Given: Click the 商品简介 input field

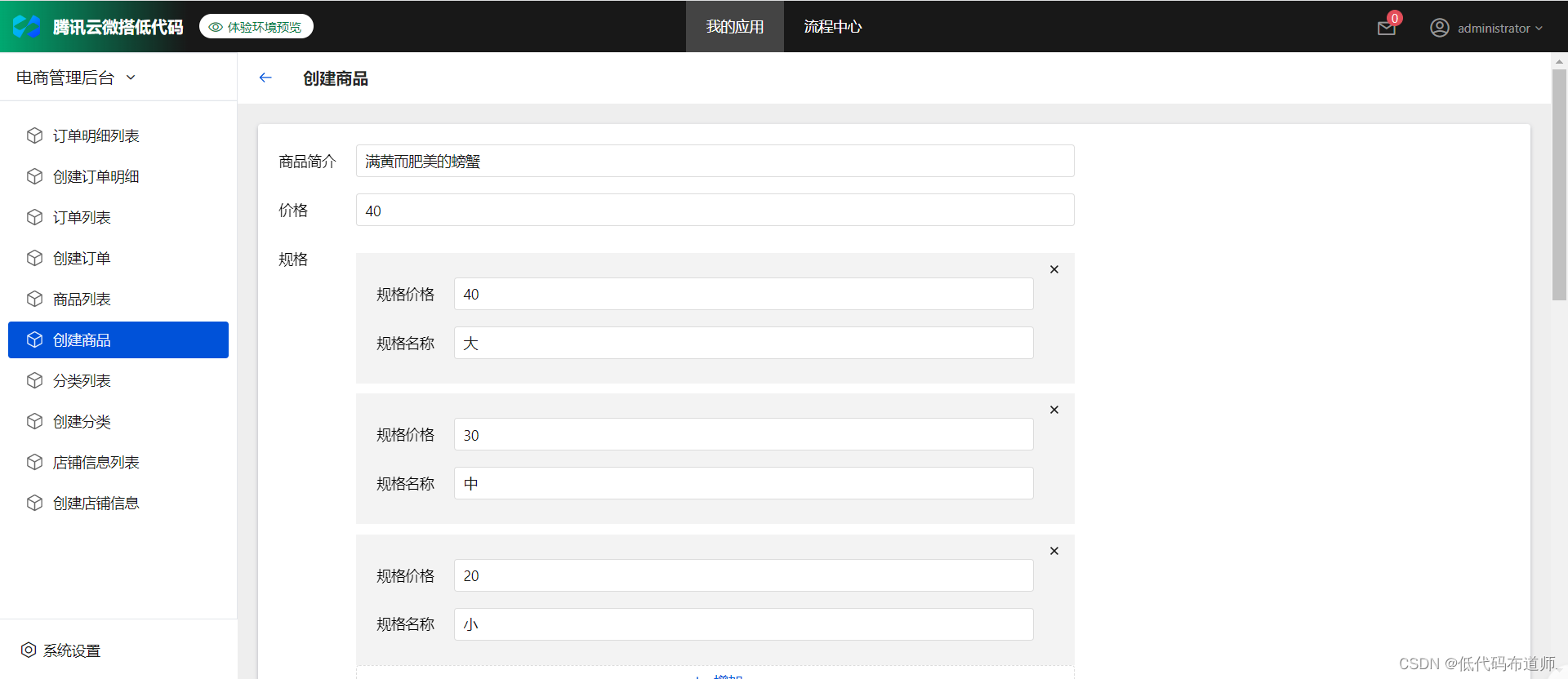Looking at the screenshot, I should [x=715, y=161].
